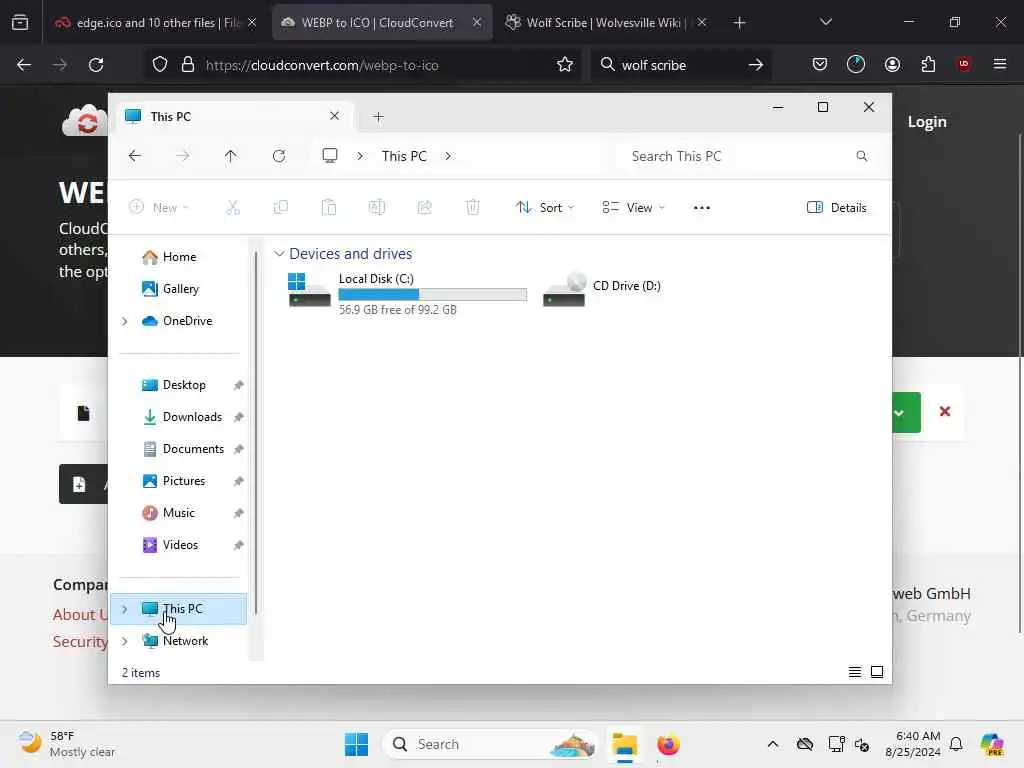Open the Firefox account icon
This screenshot has width=1024, height=768.
tap(892, 65)
